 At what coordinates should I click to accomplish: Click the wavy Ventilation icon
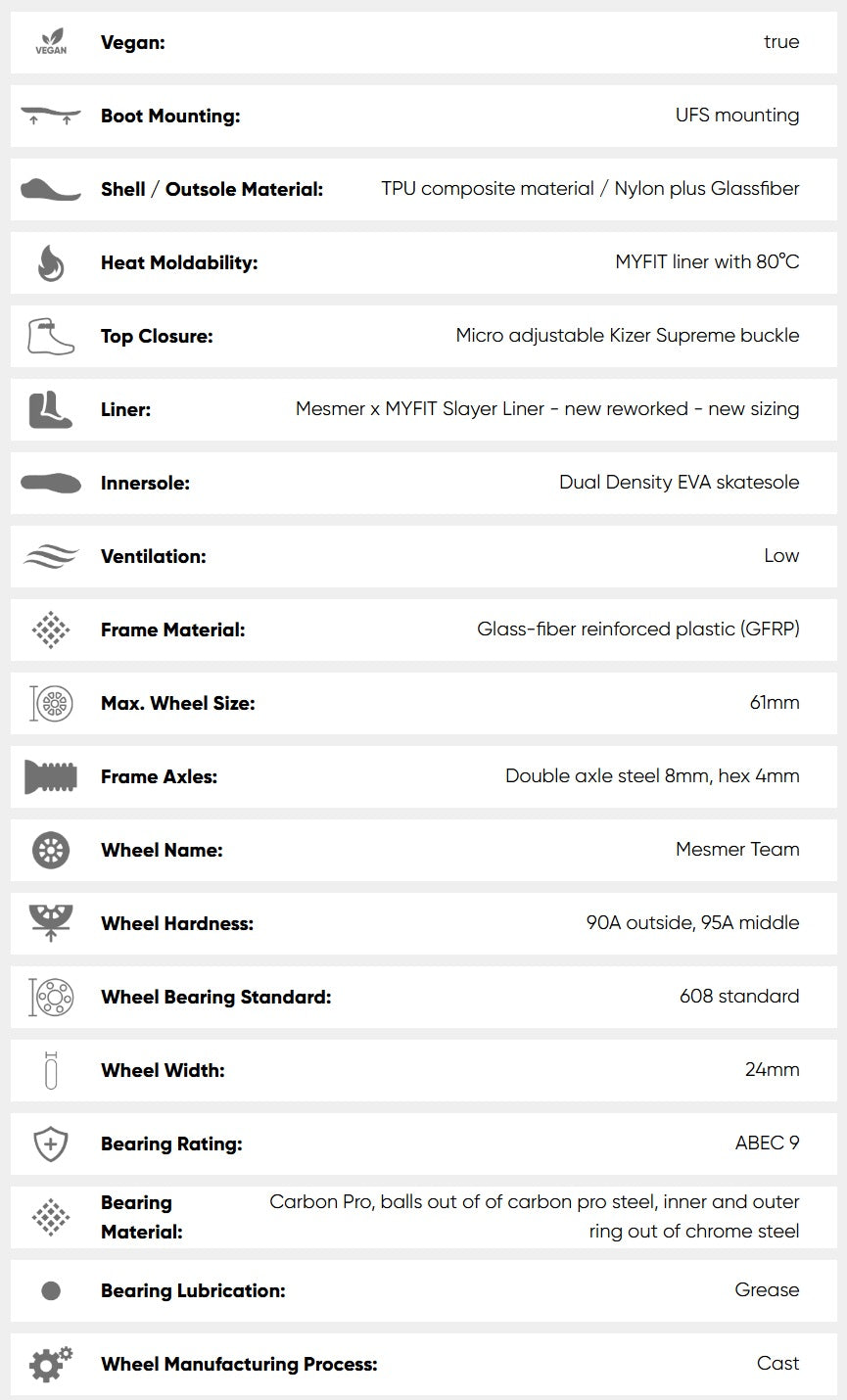click(51, 556)
